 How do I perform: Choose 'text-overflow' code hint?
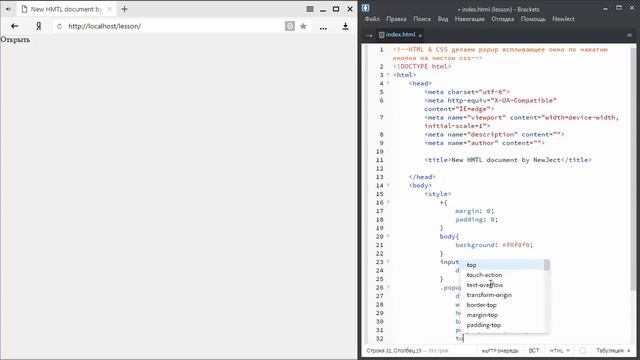tap(503, 285)
